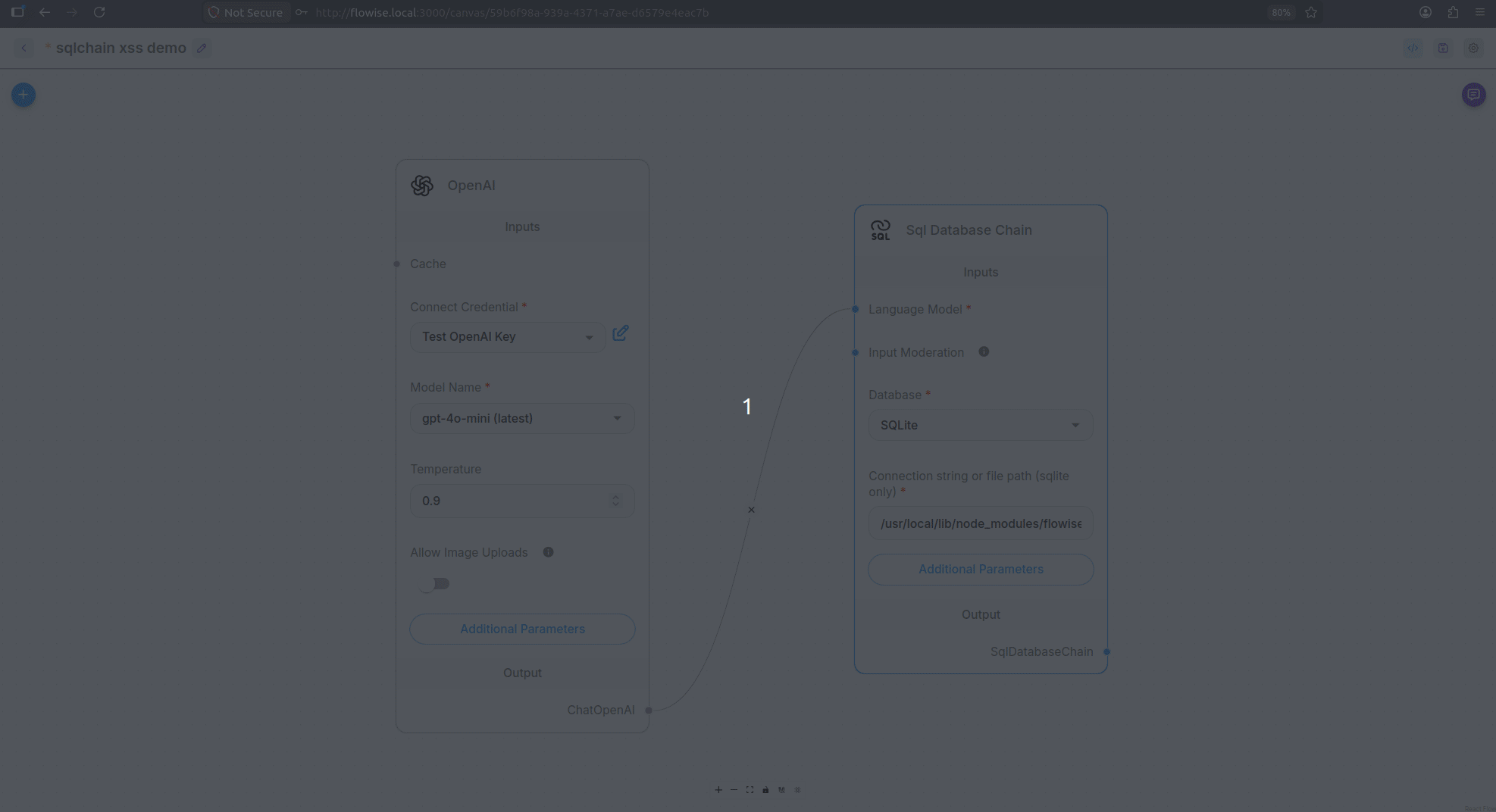Screen dimensions: 1496x812
Task: Click the 'Input Moderation' label
Action: click(916, 352)
